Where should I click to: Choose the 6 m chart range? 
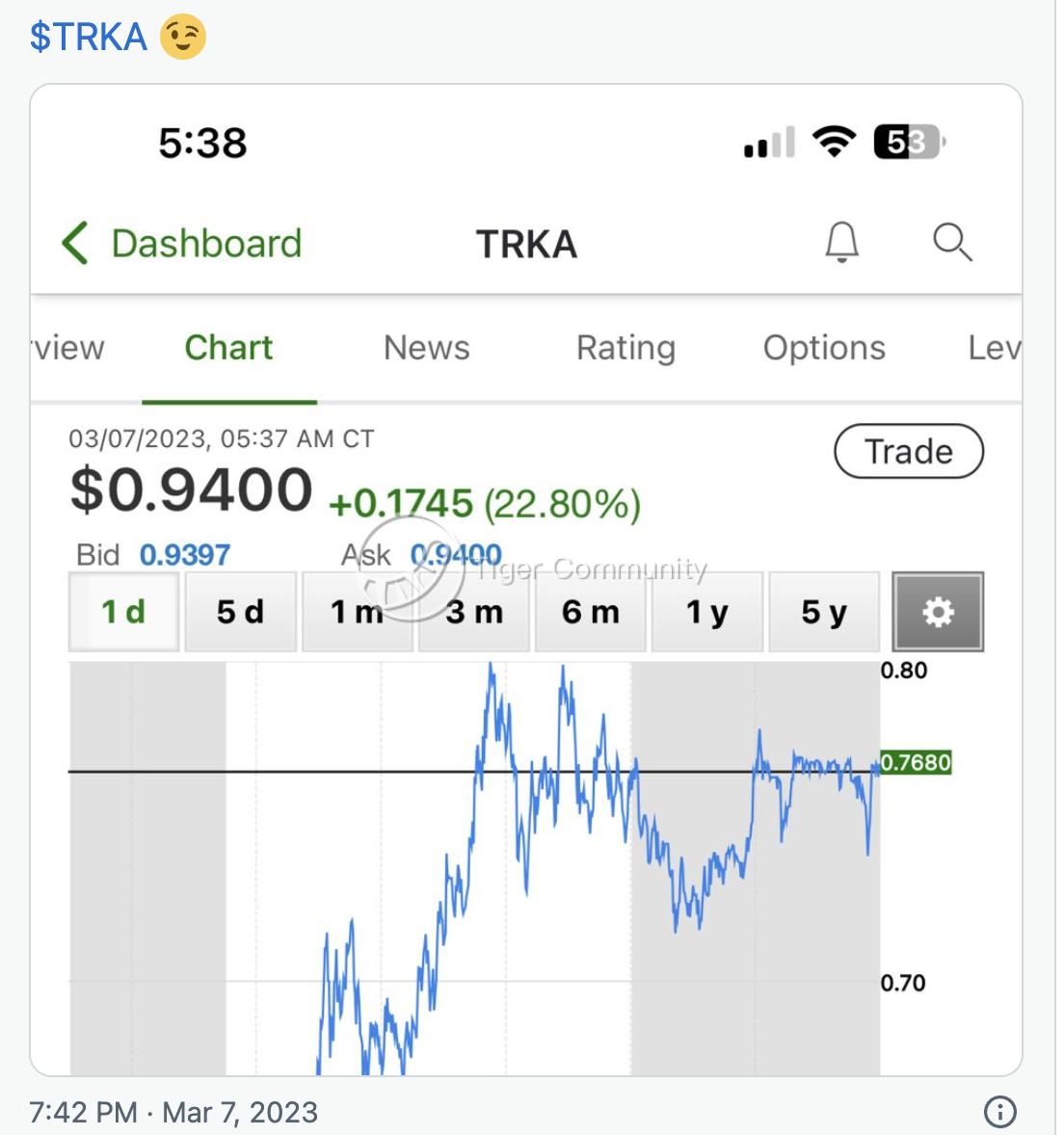point(591,612)
